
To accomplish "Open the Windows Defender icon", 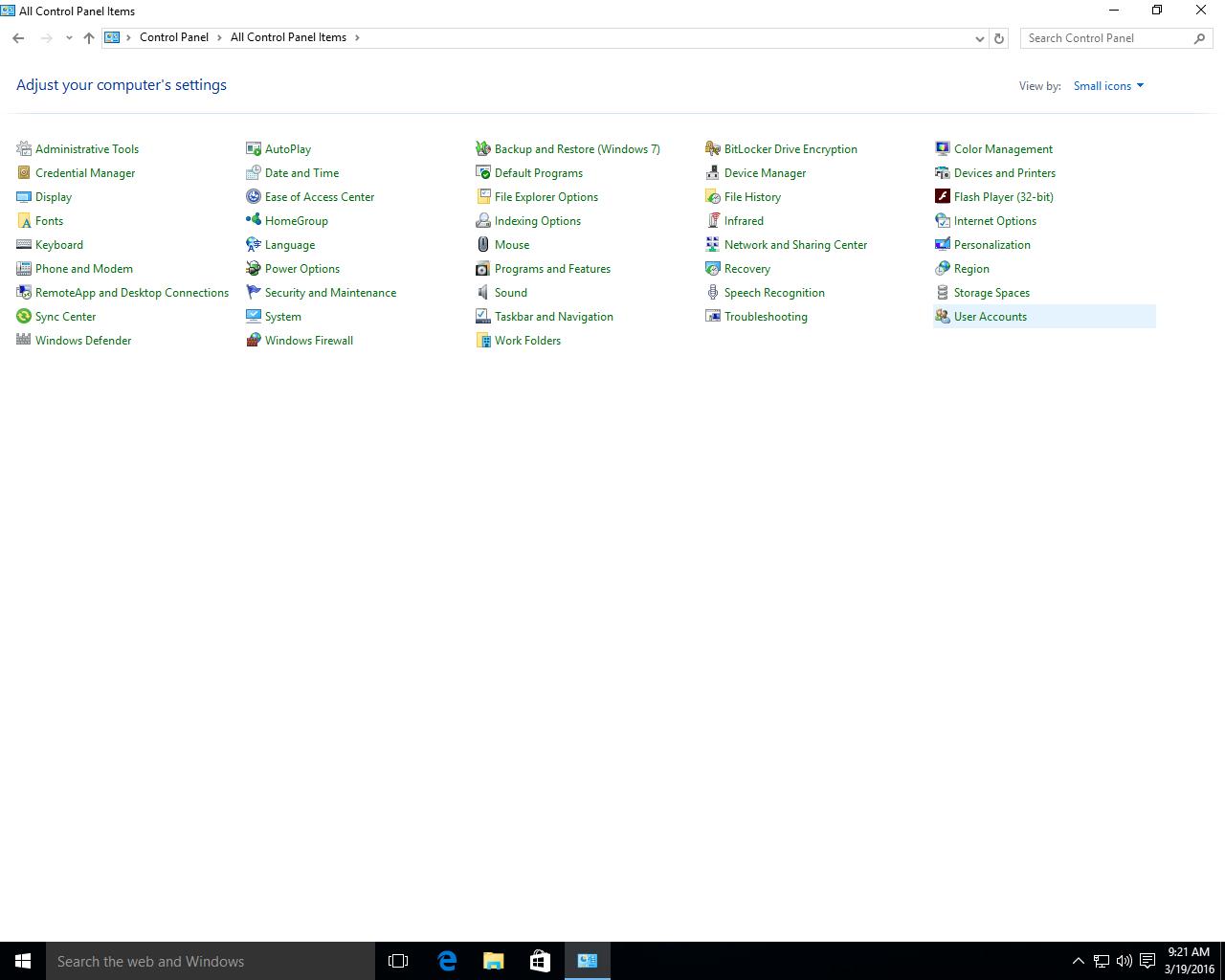I will click(24, 340).
